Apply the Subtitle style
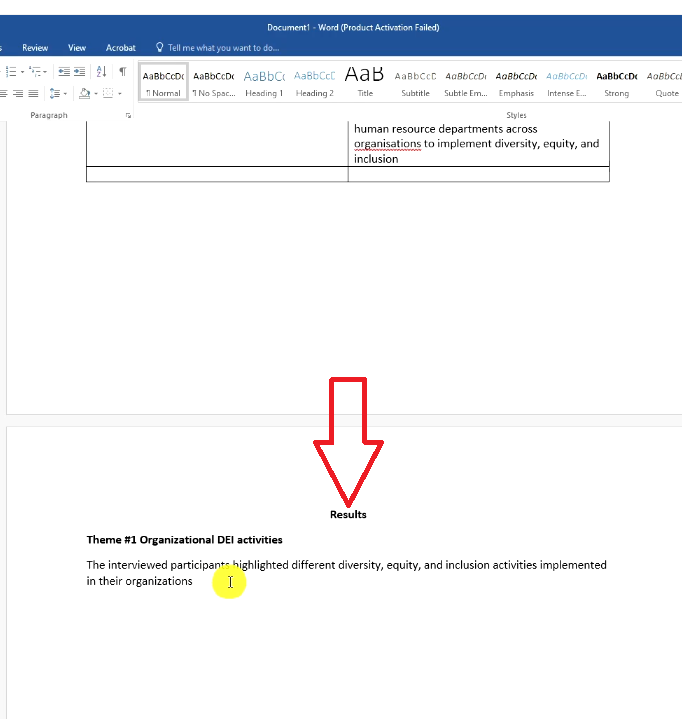The width and height of the screenshot is (682, 719). pyautogui.click(x=416, y=83)
